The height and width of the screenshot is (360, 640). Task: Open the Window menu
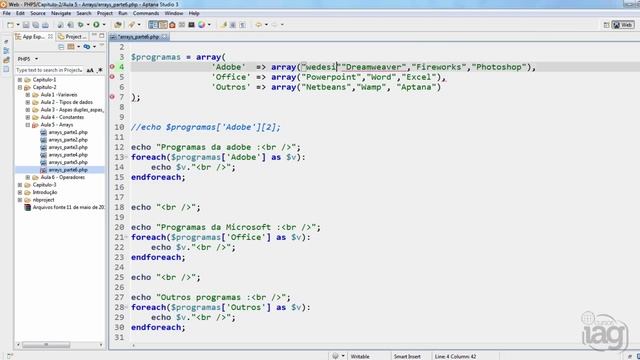(x=174, y=13)
